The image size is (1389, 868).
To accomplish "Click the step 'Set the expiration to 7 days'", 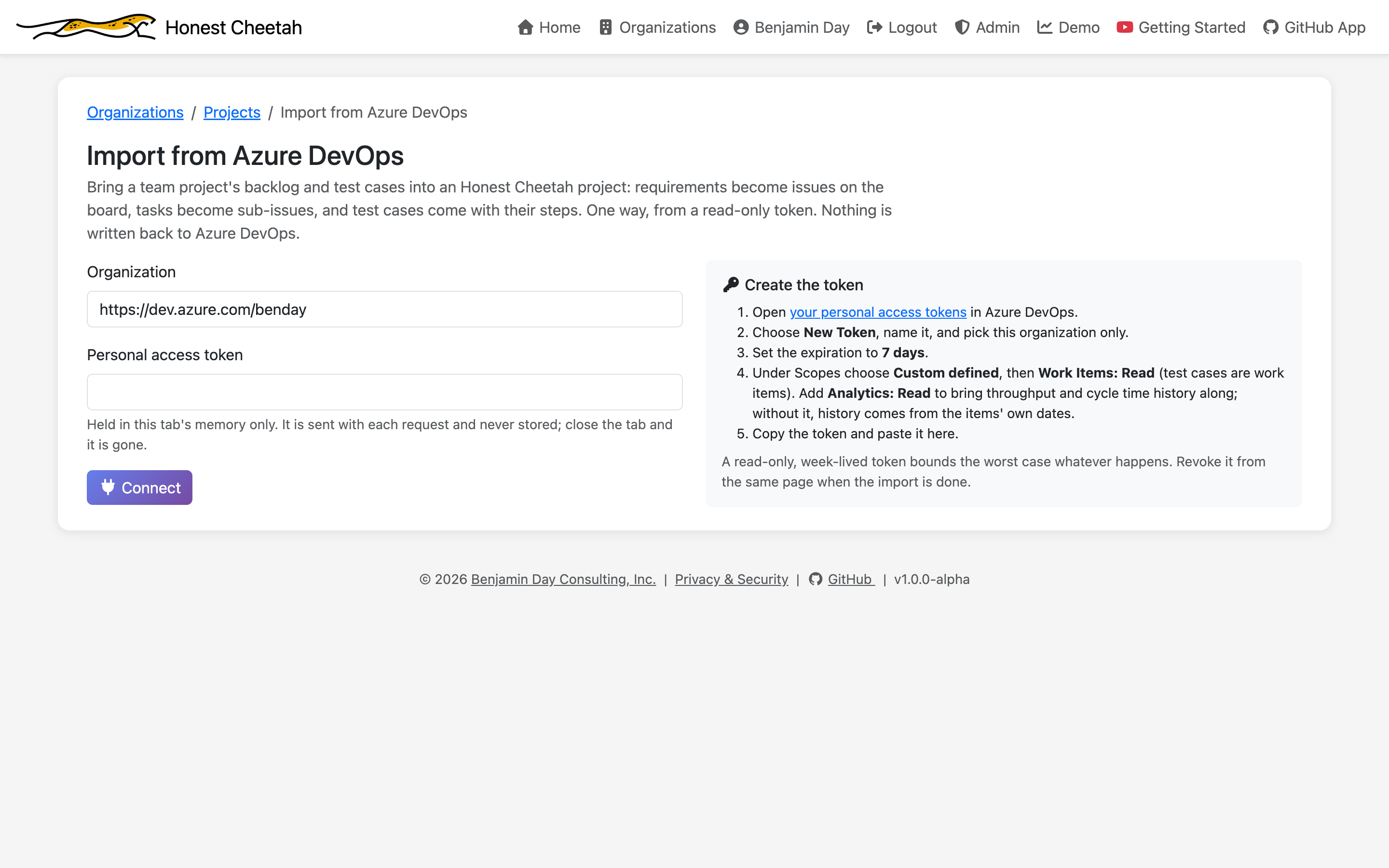I will click(x=840, y=353).
